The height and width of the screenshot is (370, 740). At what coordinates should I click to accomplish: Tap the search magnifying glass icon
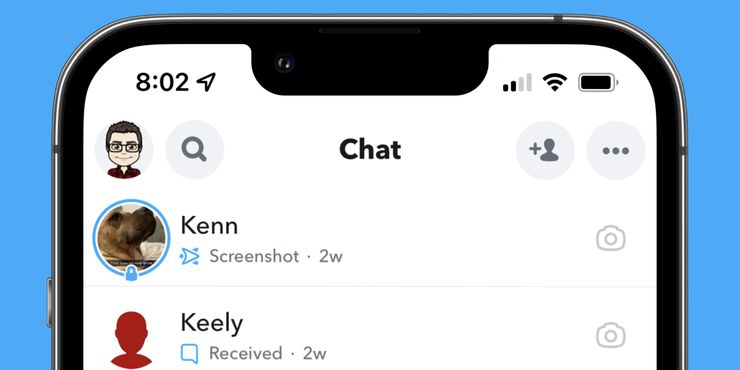(x=194, y=150)
